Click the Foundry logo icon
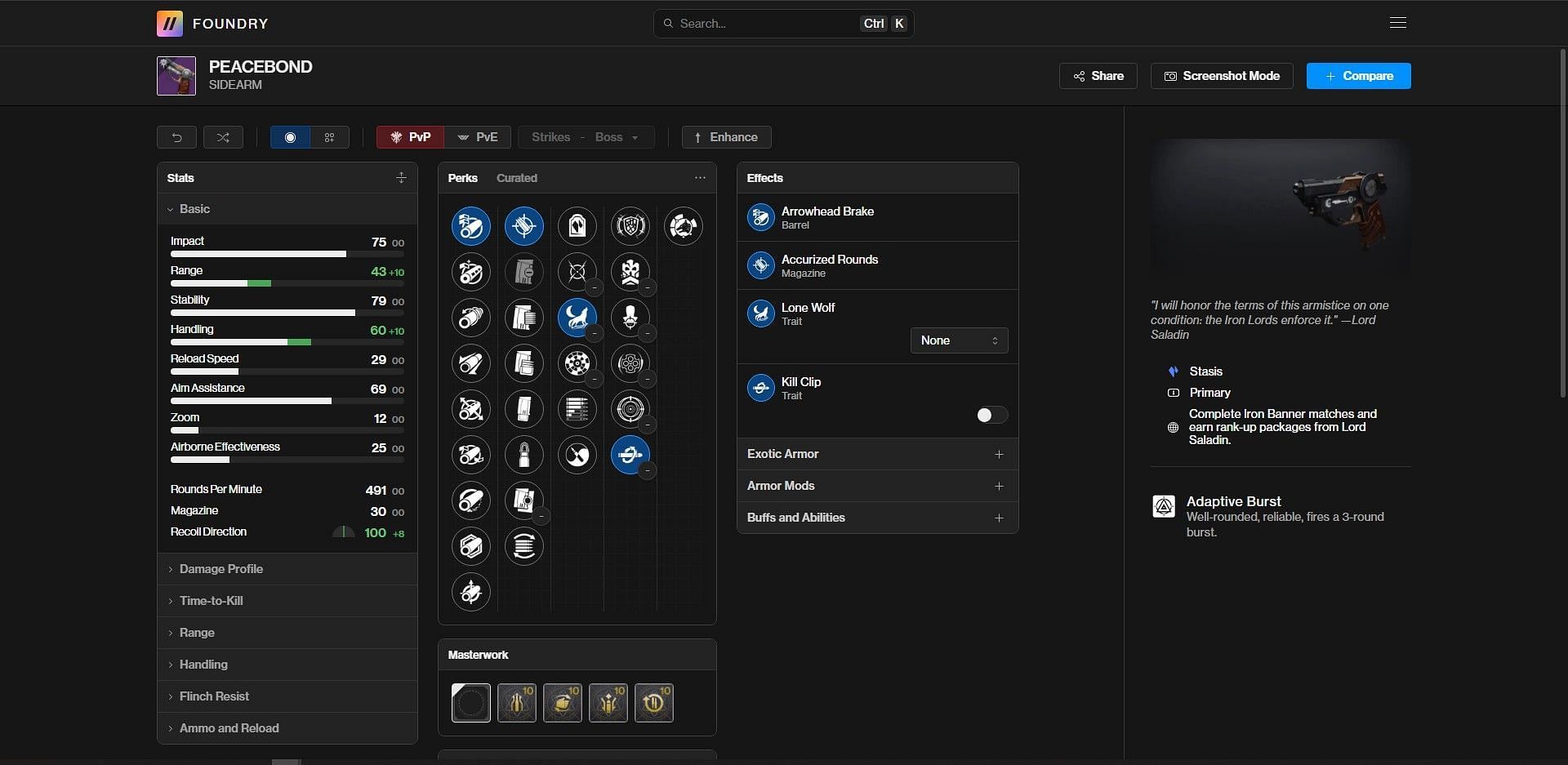 pyautogui.click(x=170, y=24)
